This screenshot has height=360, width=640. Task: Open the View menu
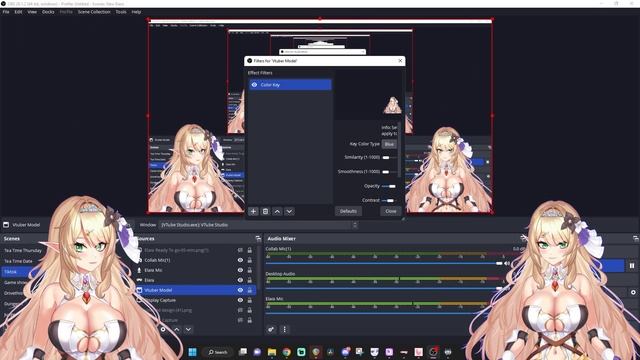click(x=32, y=12)
